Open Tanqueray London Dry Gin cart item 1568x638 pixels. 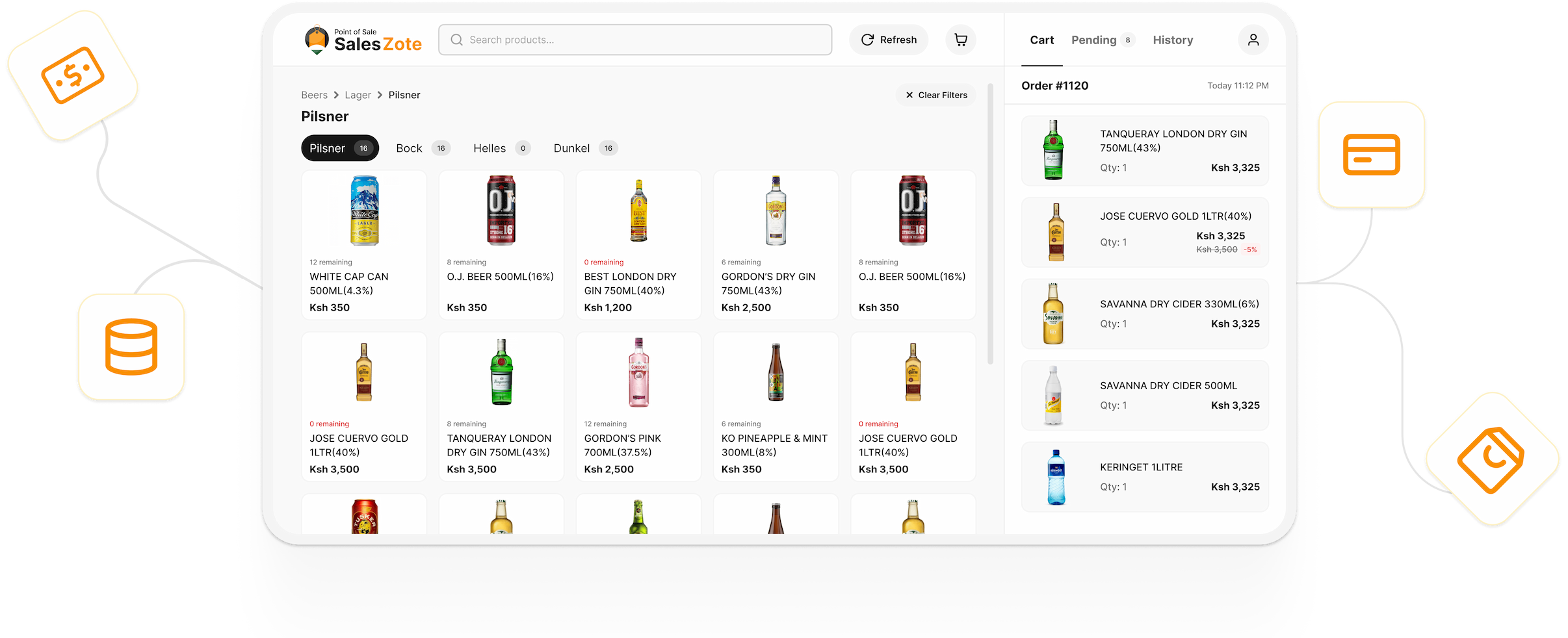pyautogui.click(x=1145, y=151)
